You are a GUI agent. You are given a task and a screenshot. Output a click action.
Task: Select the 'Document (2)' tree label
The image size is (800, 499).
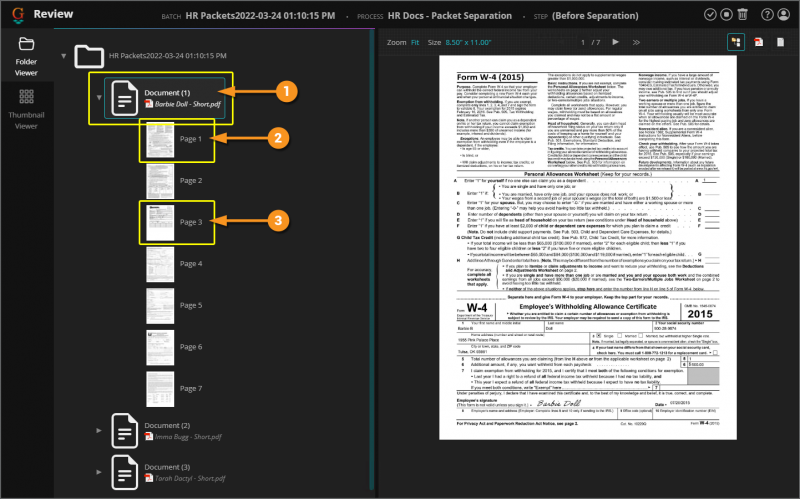(x=167, y=425)
